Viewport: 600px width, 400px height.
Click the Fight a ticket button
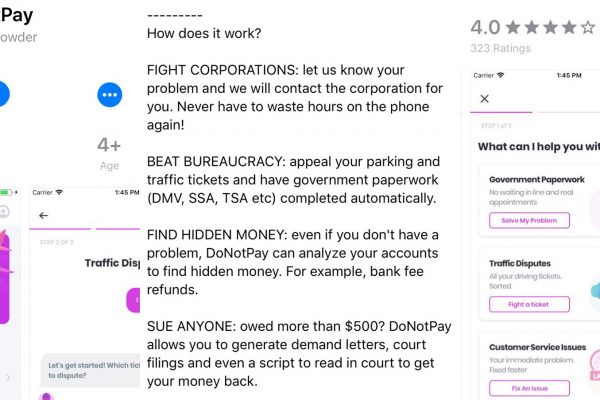[529, 304]
